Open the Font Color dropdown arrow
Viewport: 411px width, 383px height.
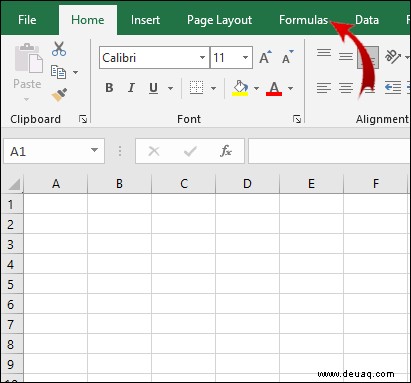[290, 88]
